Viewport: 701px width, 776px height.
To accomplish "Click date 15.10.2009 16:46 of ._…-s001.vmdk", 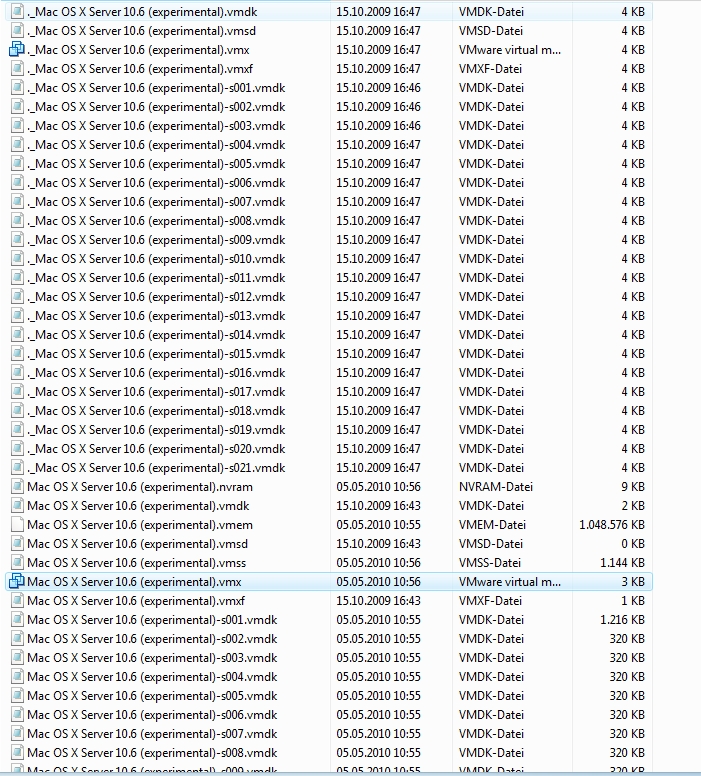I will (378, 88).
